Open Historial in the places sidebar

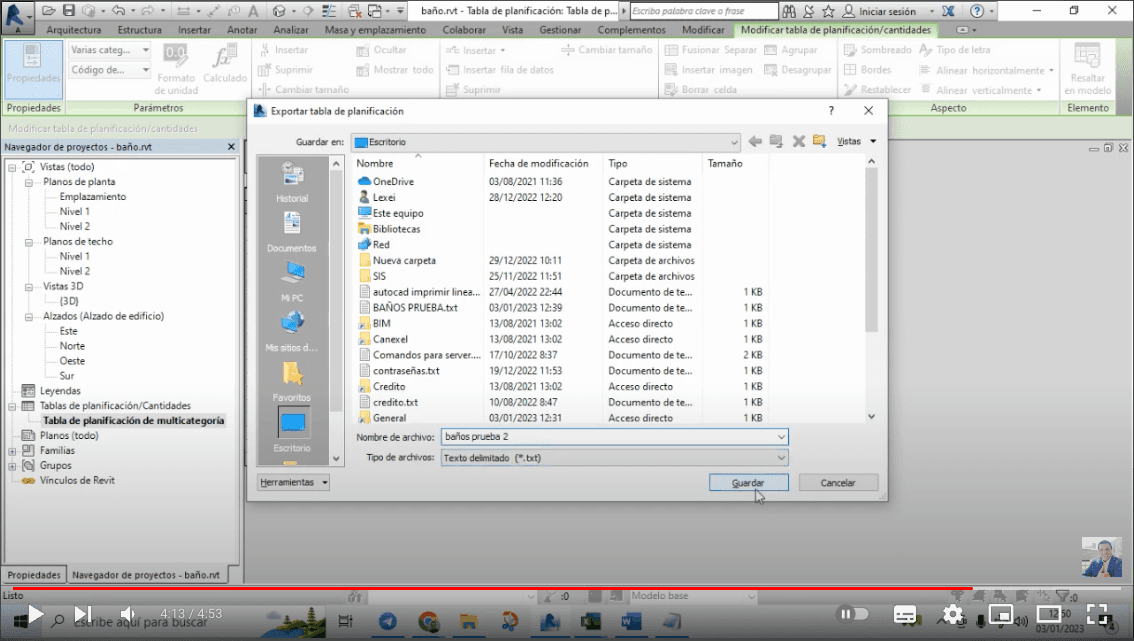[x=292, y=183]
